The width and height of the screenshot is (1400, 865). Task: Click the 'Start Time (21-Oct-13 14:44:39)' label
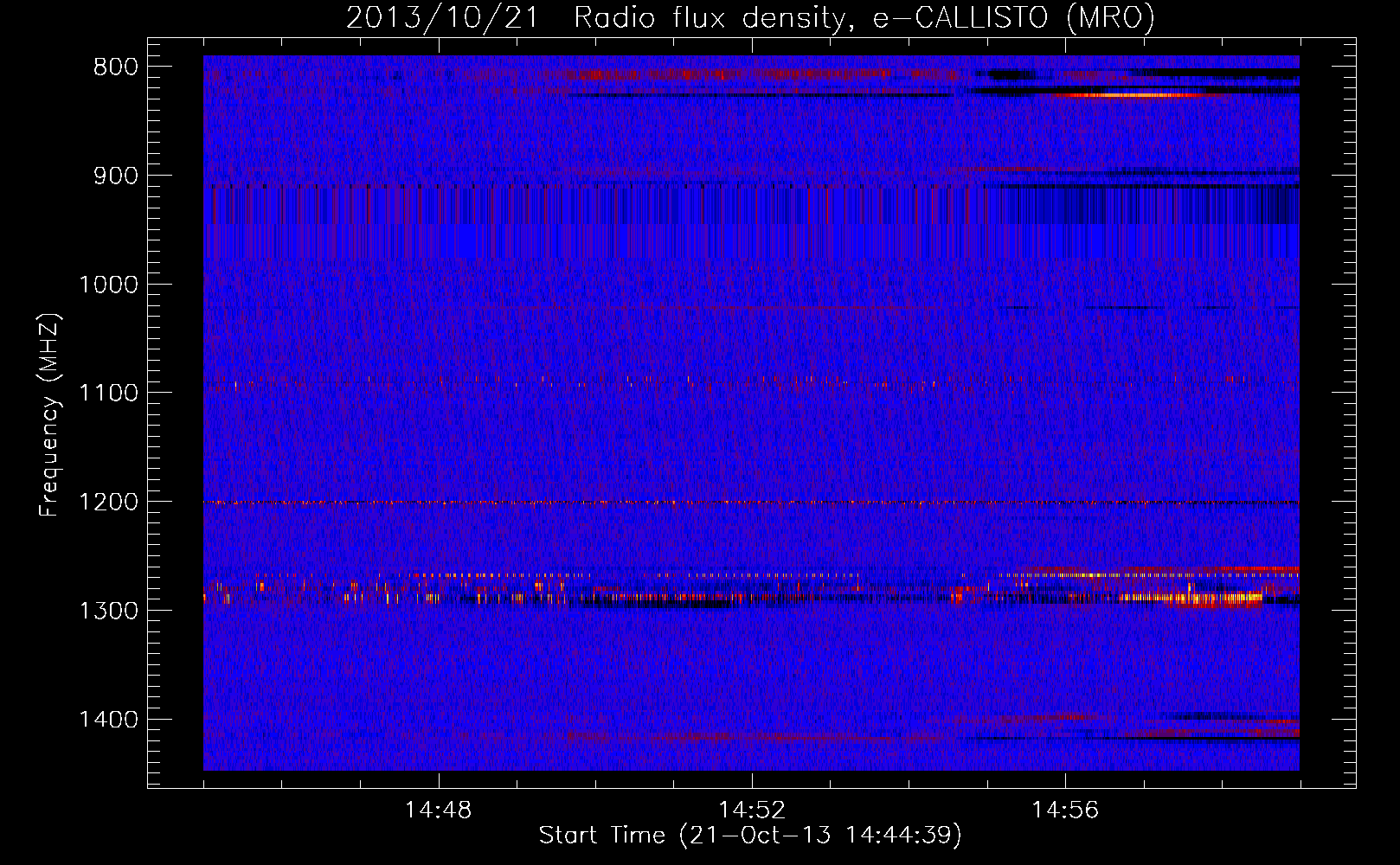point(750,836)
